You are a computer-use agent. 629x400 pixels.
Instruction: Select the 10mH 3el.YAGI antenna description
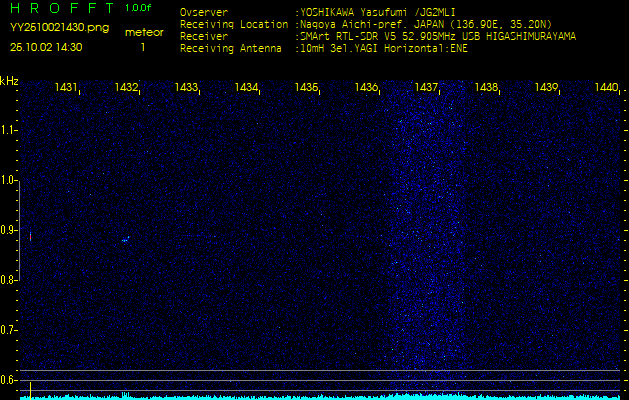383,49
